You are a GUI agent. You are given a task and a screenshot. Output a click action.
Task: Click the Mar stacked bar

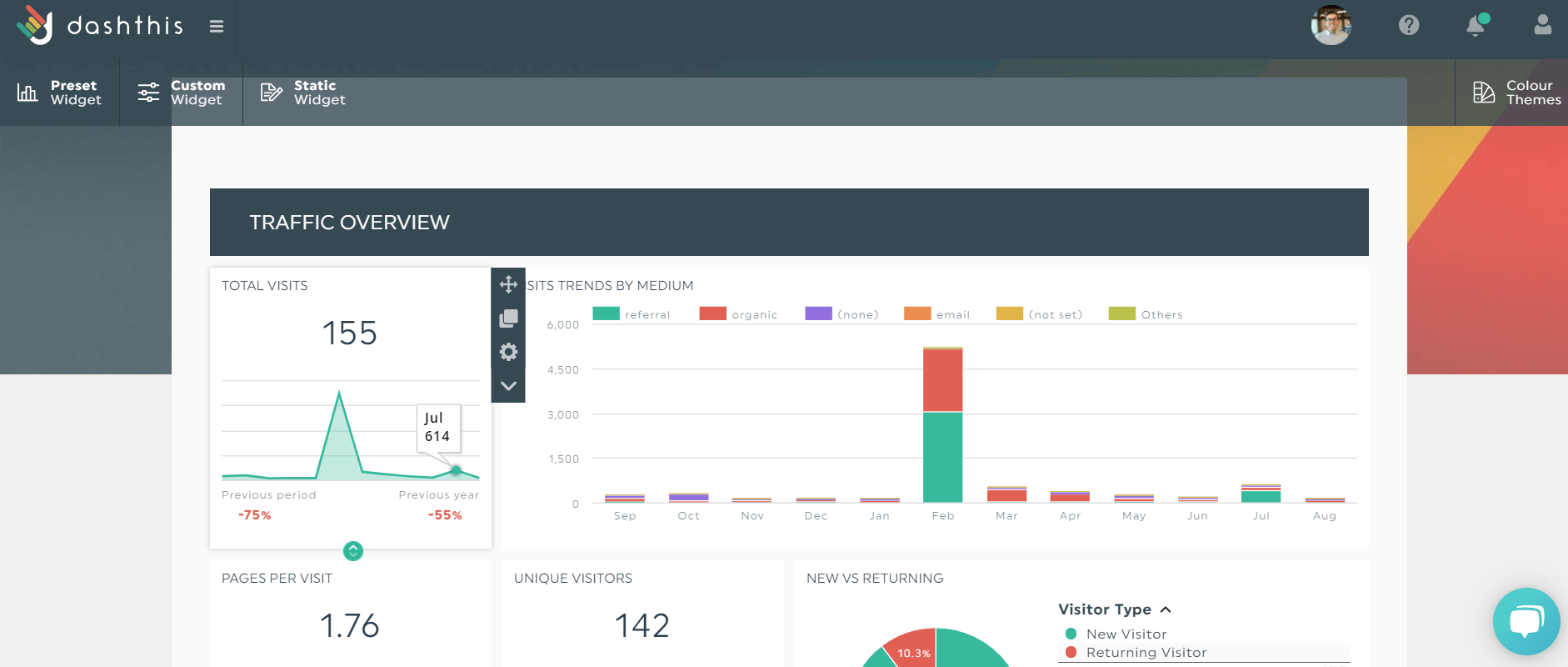(1007, 494)
